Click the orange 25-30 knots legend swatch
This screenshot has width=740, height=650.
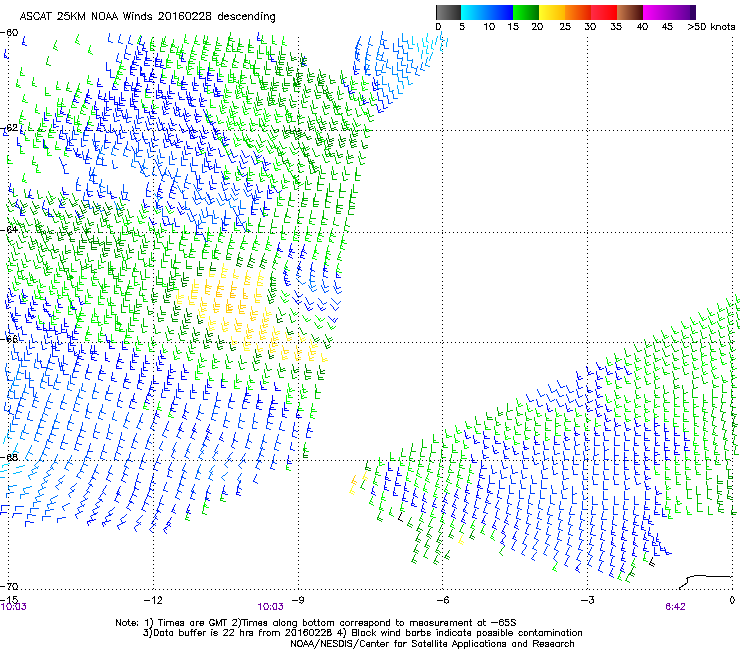click(578, 12)
